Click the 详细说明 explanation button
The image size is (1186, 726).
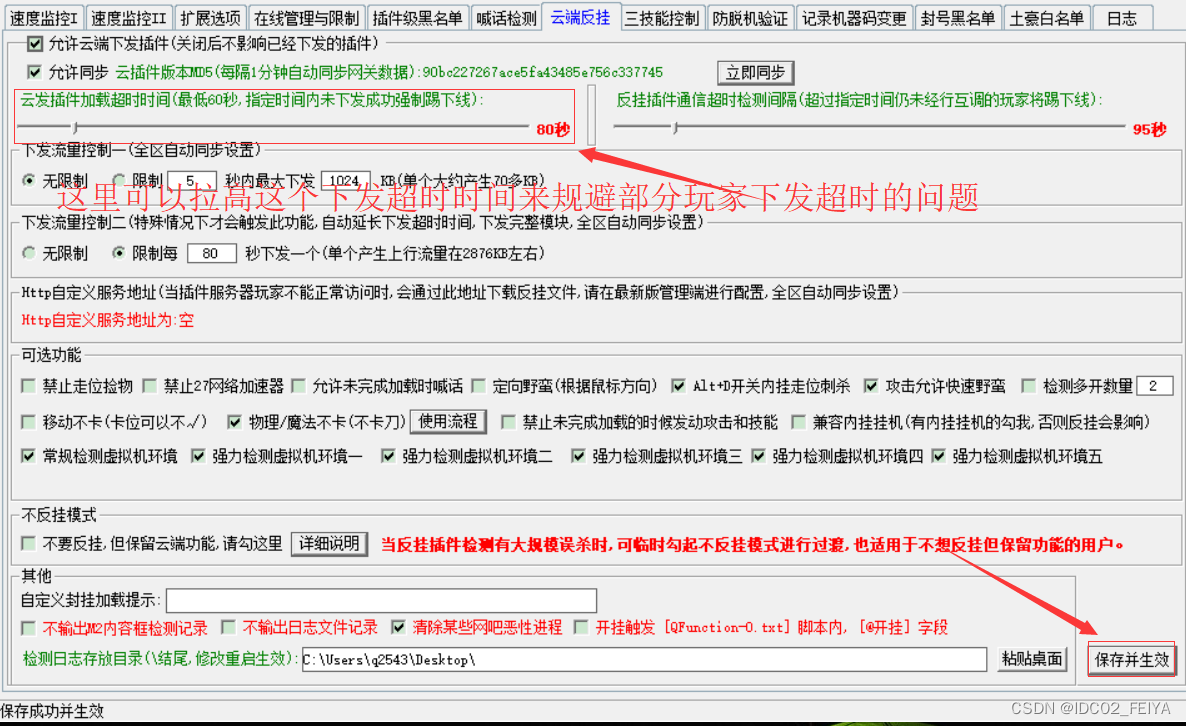[329, 545]
